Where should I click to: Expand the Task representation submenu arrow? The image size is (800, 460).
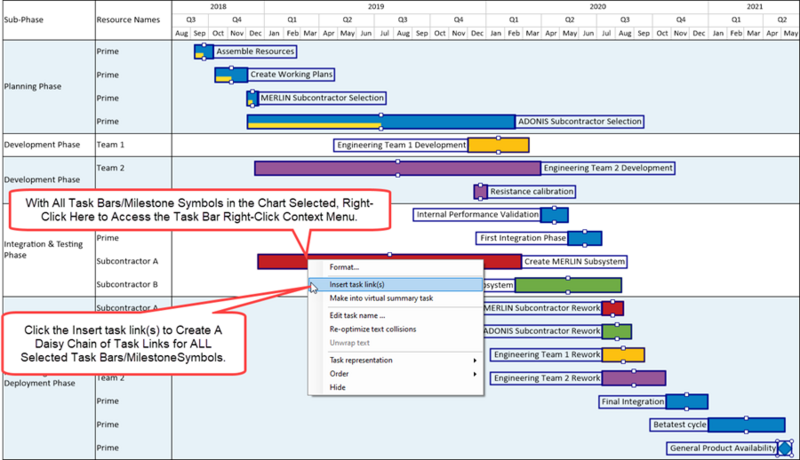475,360
